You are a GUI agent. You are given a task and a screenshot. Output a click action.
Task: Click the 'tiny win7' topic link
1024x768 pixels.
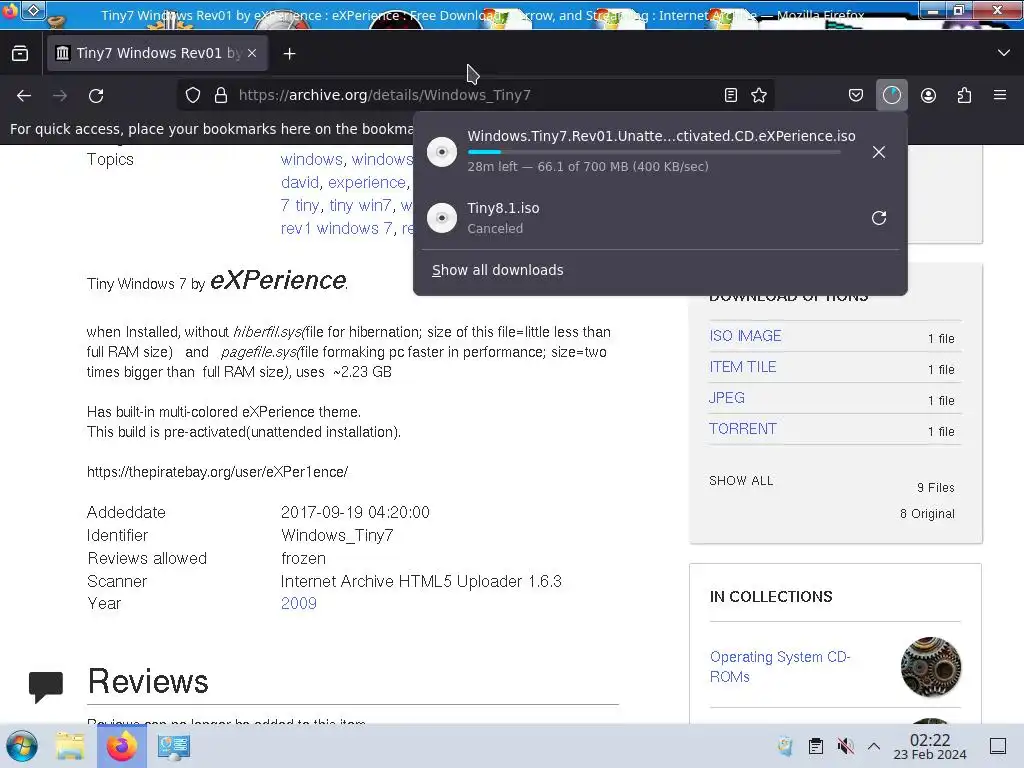(x=360, y=206)
